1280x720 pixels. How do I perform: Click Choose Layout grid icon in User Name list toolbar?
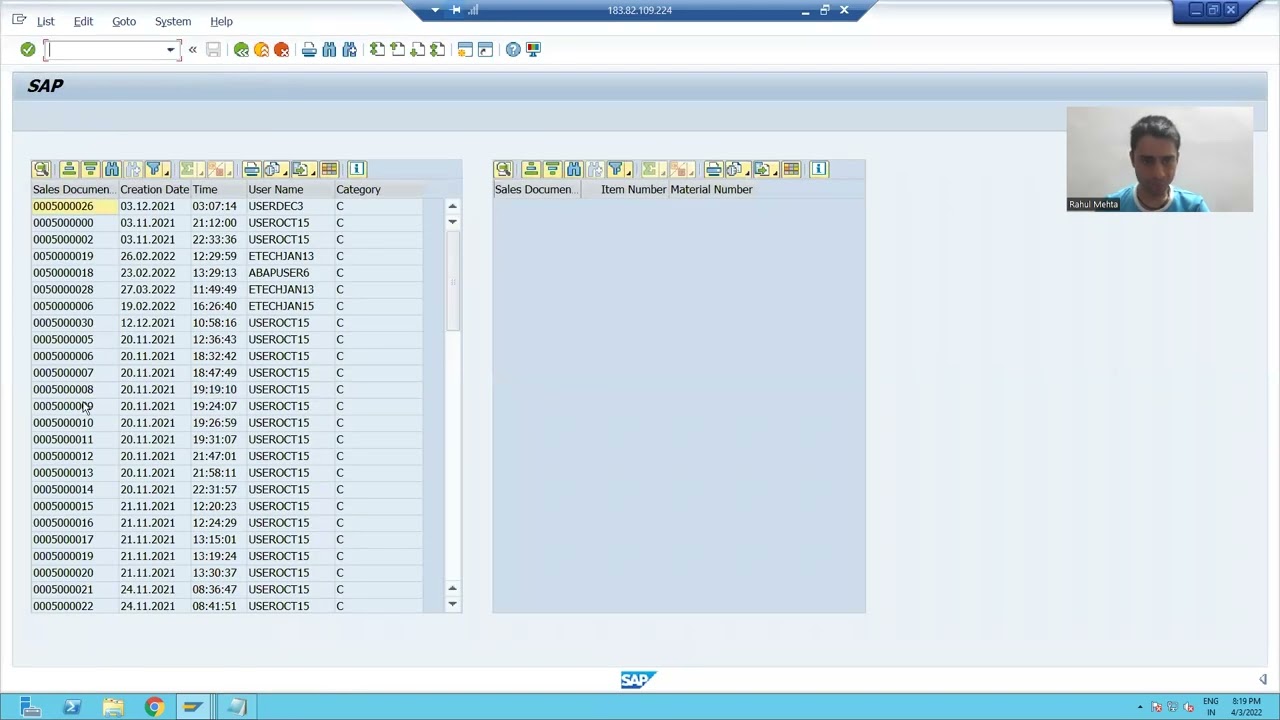329,169
